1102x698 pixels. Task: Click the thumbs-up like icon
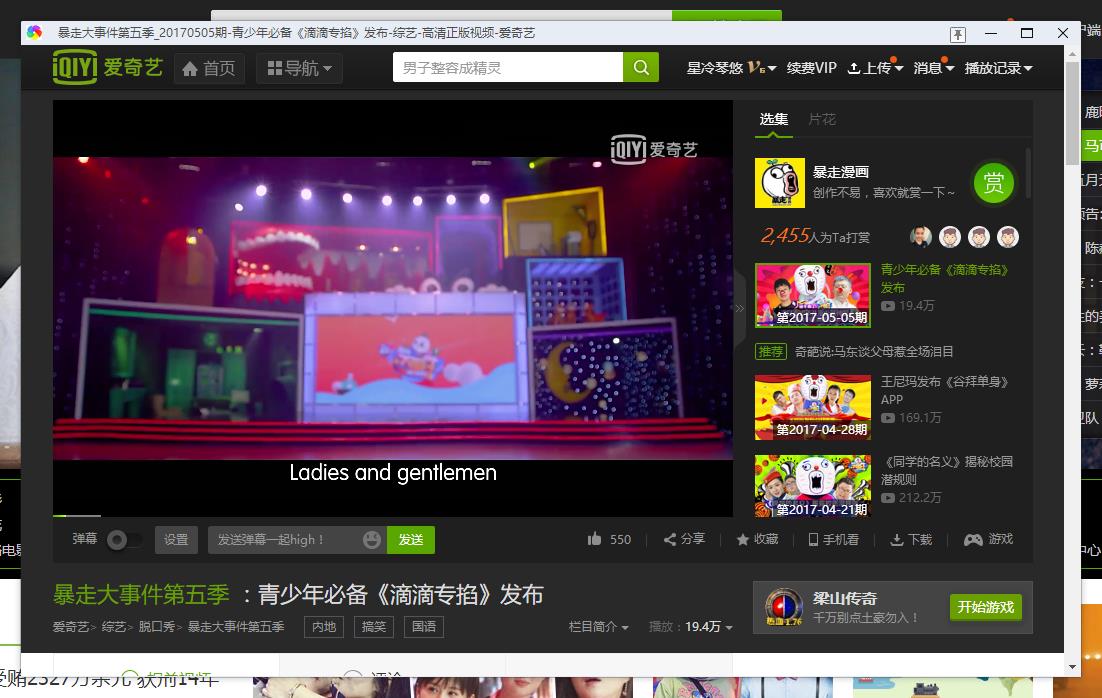(x=595, y=539)
